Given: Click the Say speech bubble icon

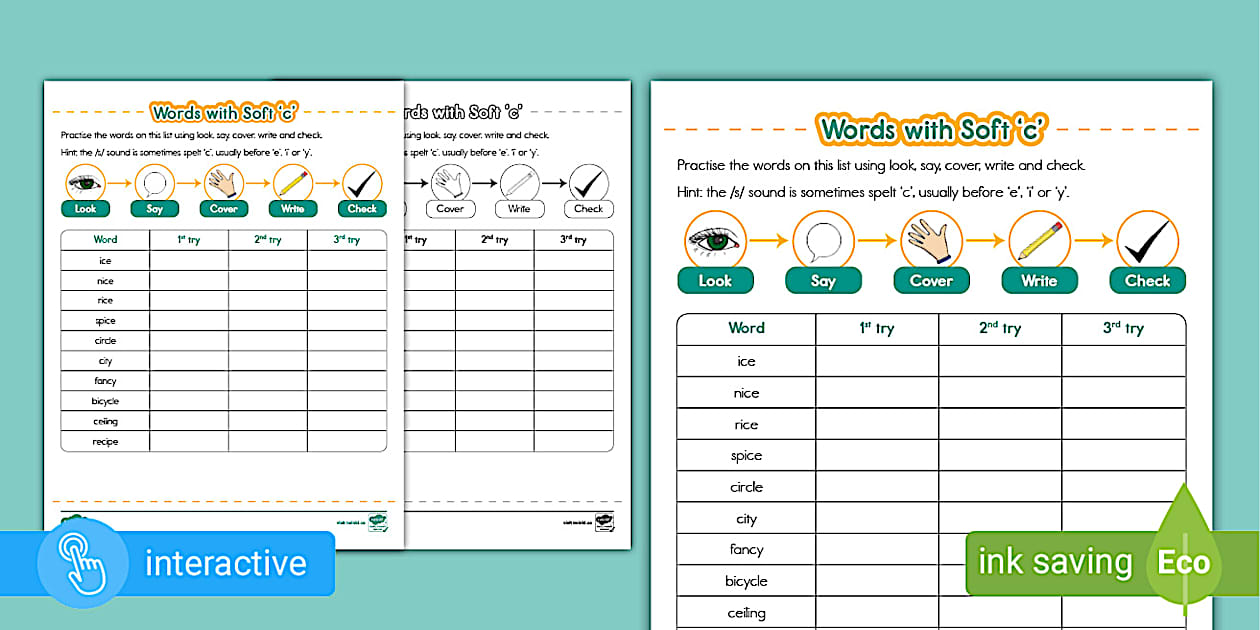Looking at the screenshot, I should (823, 240).
